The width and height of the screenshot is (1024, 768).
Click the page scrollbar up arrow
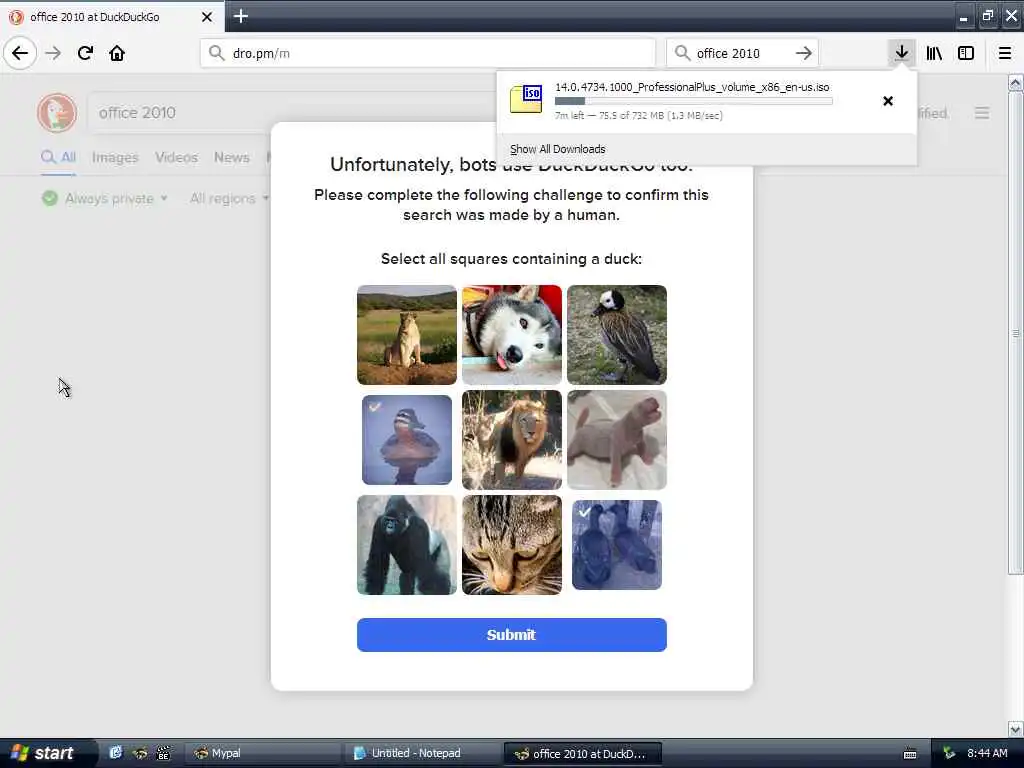click(1015, 82)
